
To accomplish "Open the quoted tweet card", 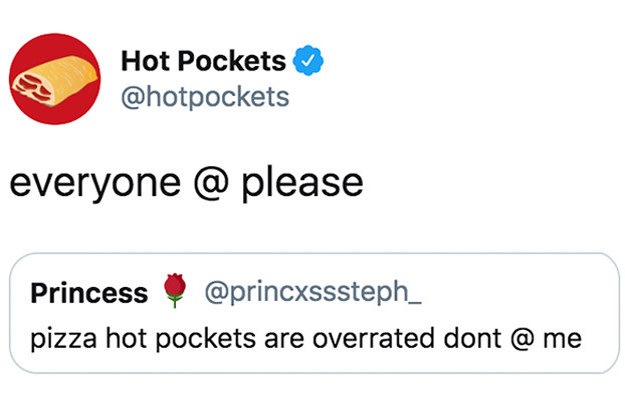I will (x=314, y=313).
